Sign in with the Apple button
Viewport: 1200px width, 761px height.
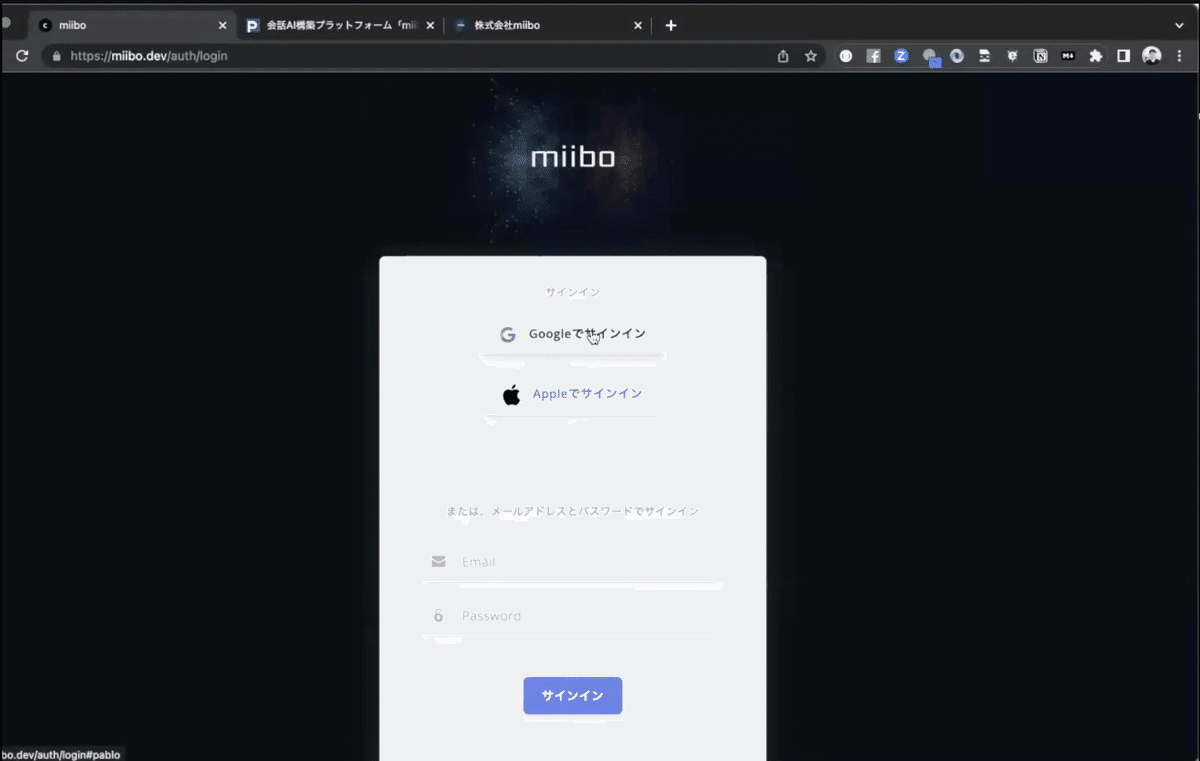click(x=573, y=394)
